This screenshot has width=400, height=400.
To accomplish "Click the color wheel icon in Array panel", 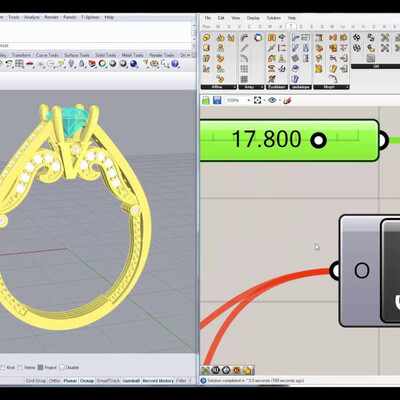I will (258, 37).
